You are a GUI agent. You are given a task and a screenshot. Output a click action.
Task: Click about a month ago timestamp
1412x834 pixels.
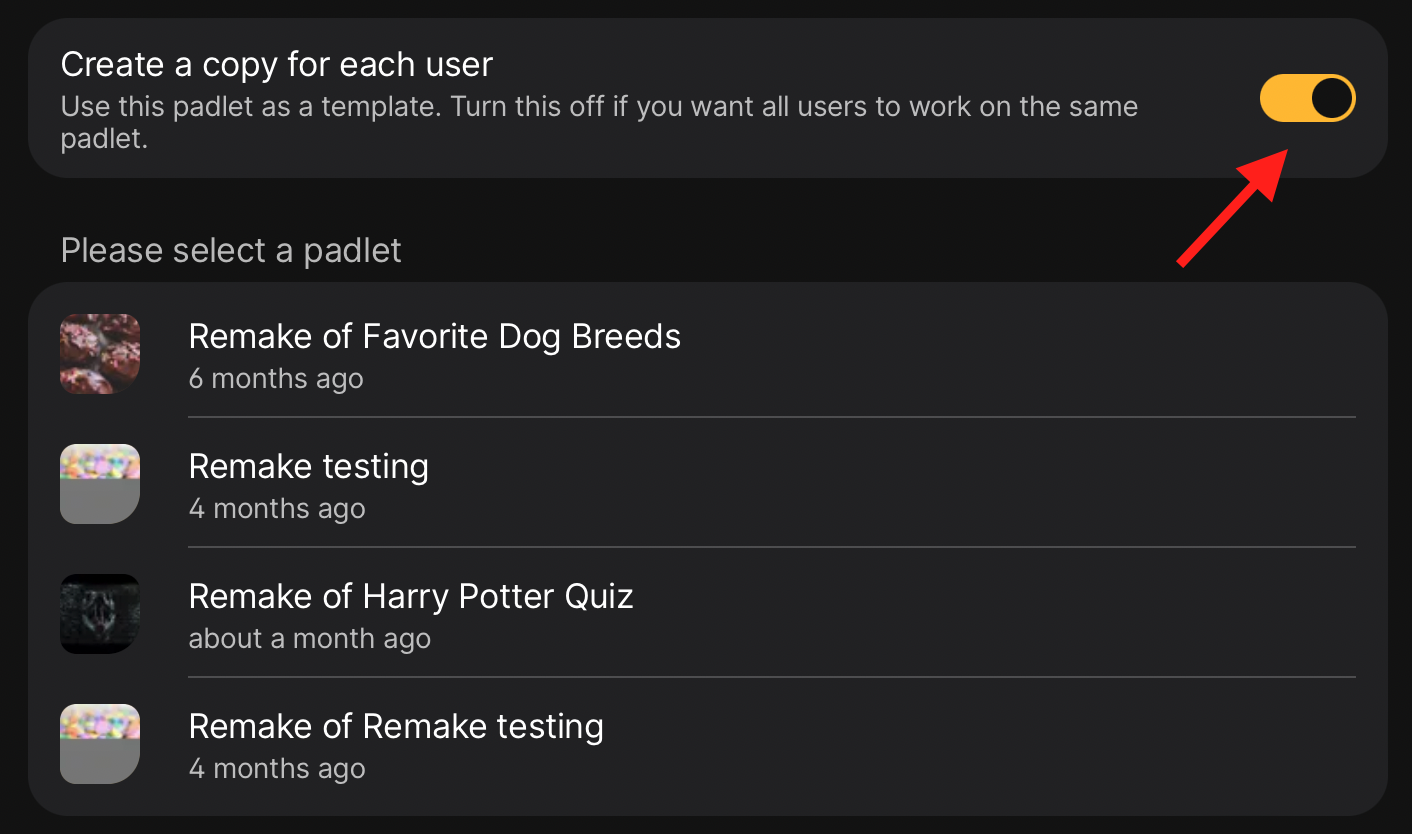310,639
